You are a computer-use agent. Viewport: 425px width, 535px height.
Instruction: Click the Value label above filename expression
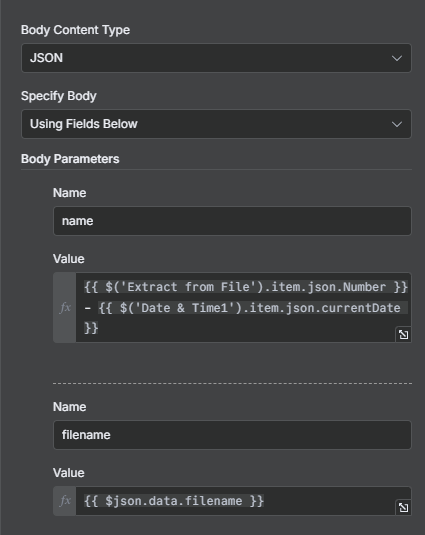pyautogui.click(x=69, y=473)
